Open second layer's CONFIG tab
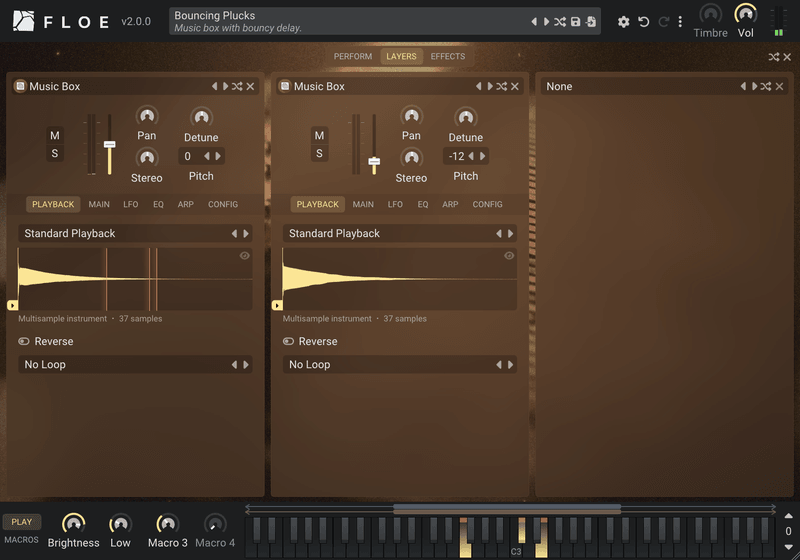Screen dimensions: 800x560 (487, 204)
